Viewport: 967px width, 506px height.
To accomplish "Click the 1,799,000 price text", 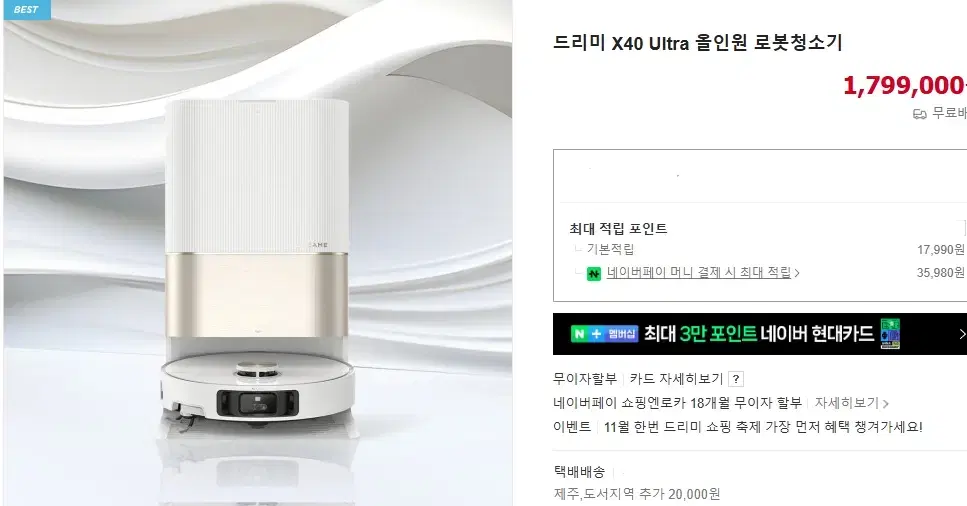I will point(904,85).
